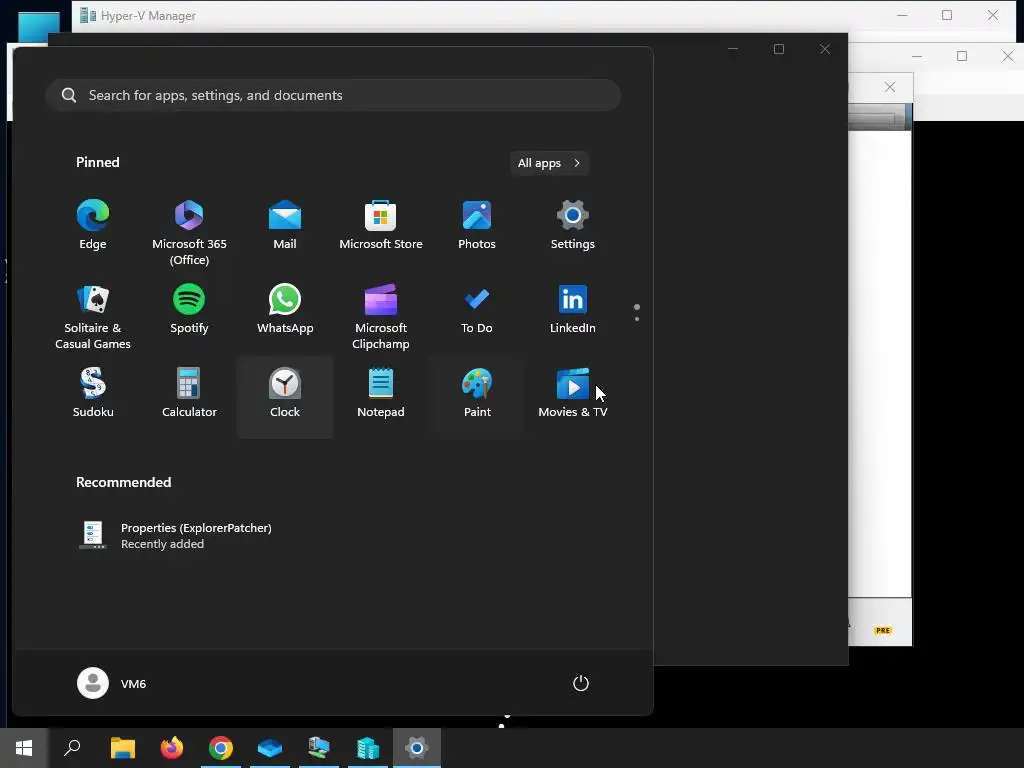Image resolution: width=1024 pixels, height=768 pixels.
Task: Launch Solitaire & Casual Games
Action: pos(93,317)
